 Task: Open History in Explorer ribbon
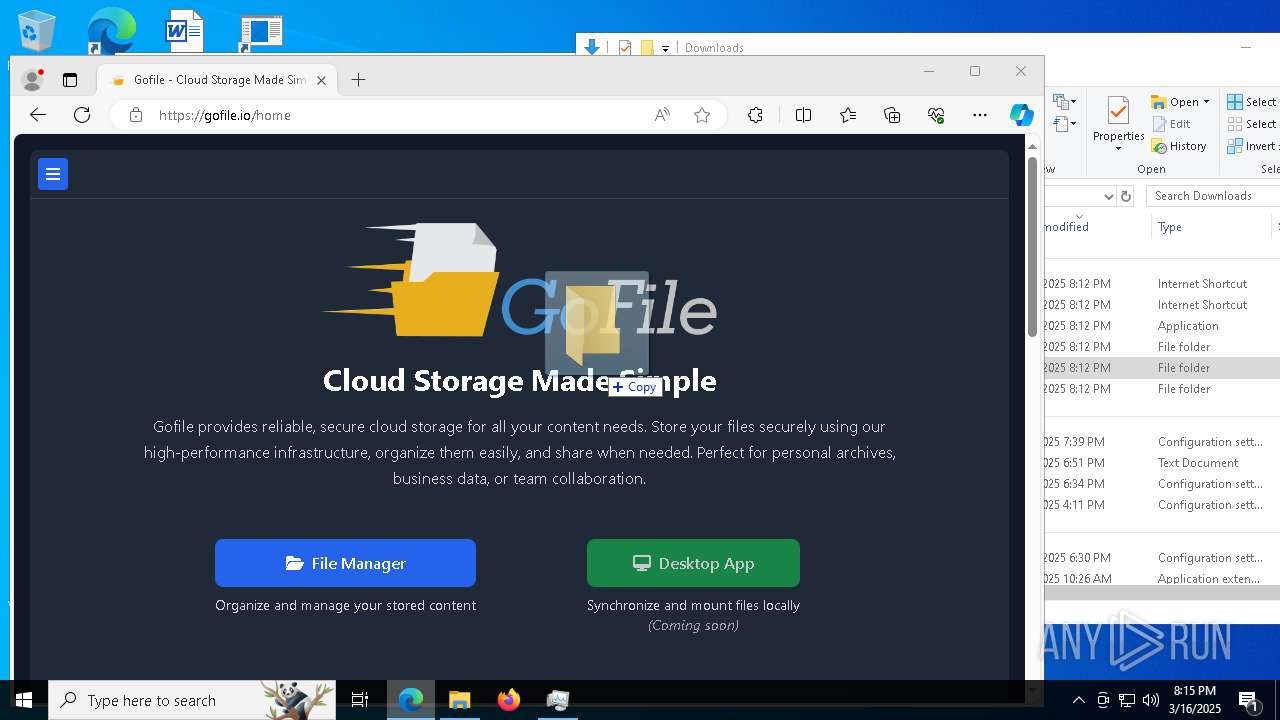pyautogui.click(x=1179, y=146)
